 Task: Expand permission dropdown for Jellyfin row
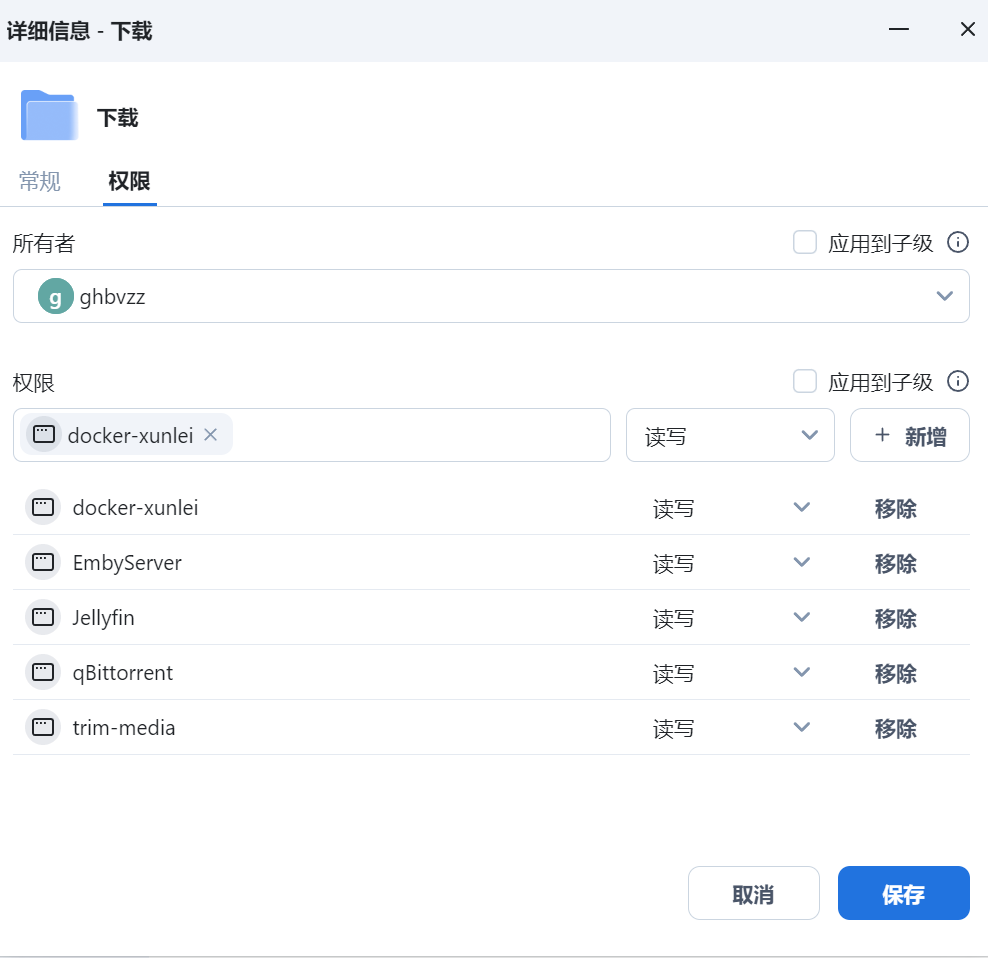click(x=801, y=618)
